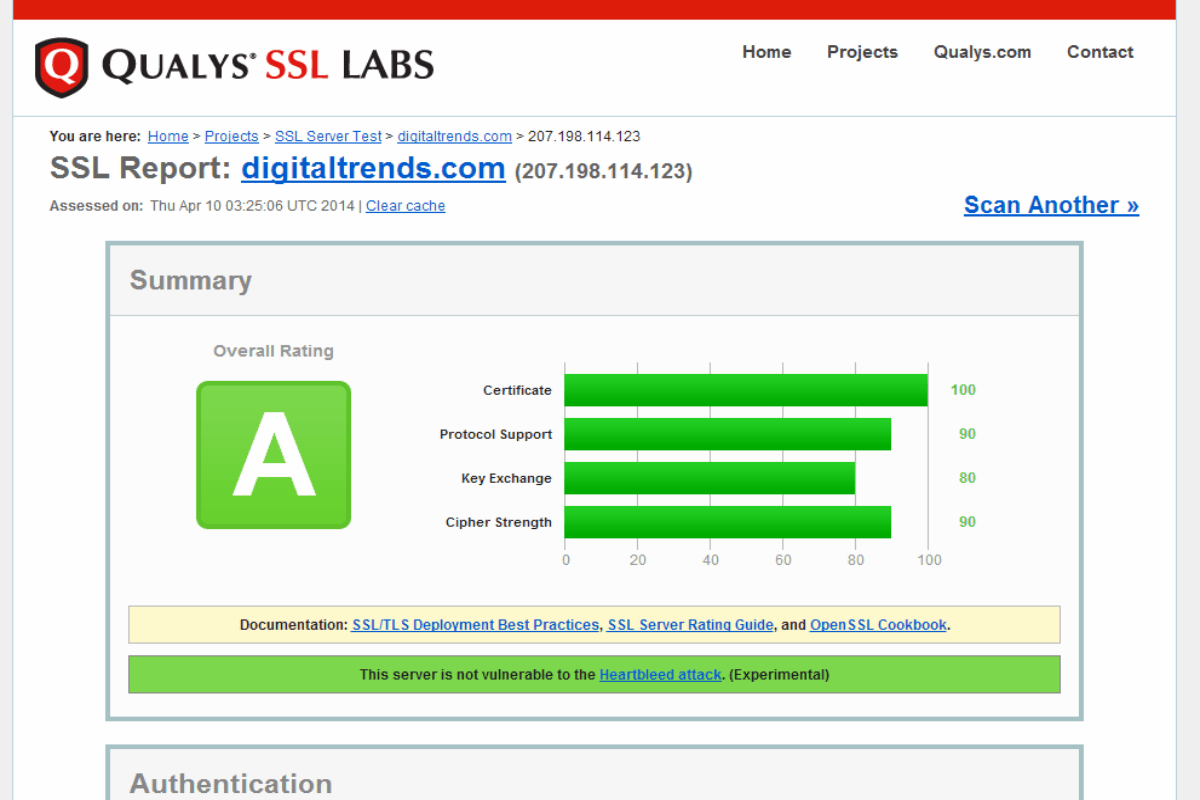Screen dimensions: 1200x800
Task: Click the Cipher Strength score bar
Action: 728,522
